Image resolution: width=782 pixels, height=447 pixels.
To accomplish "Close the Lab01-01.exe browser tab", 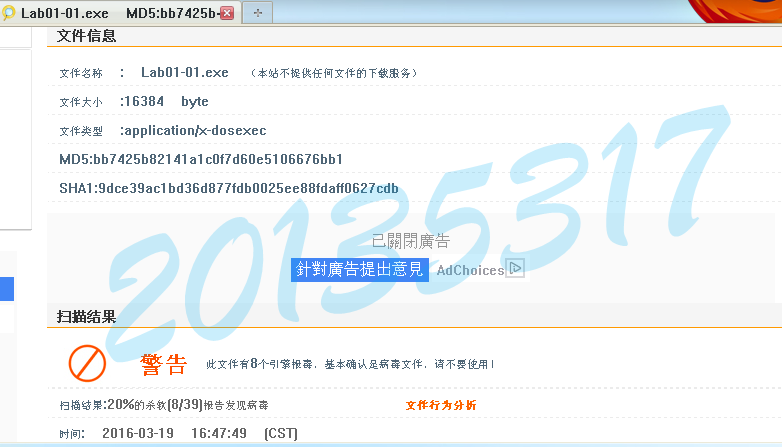I will (226, 13).
